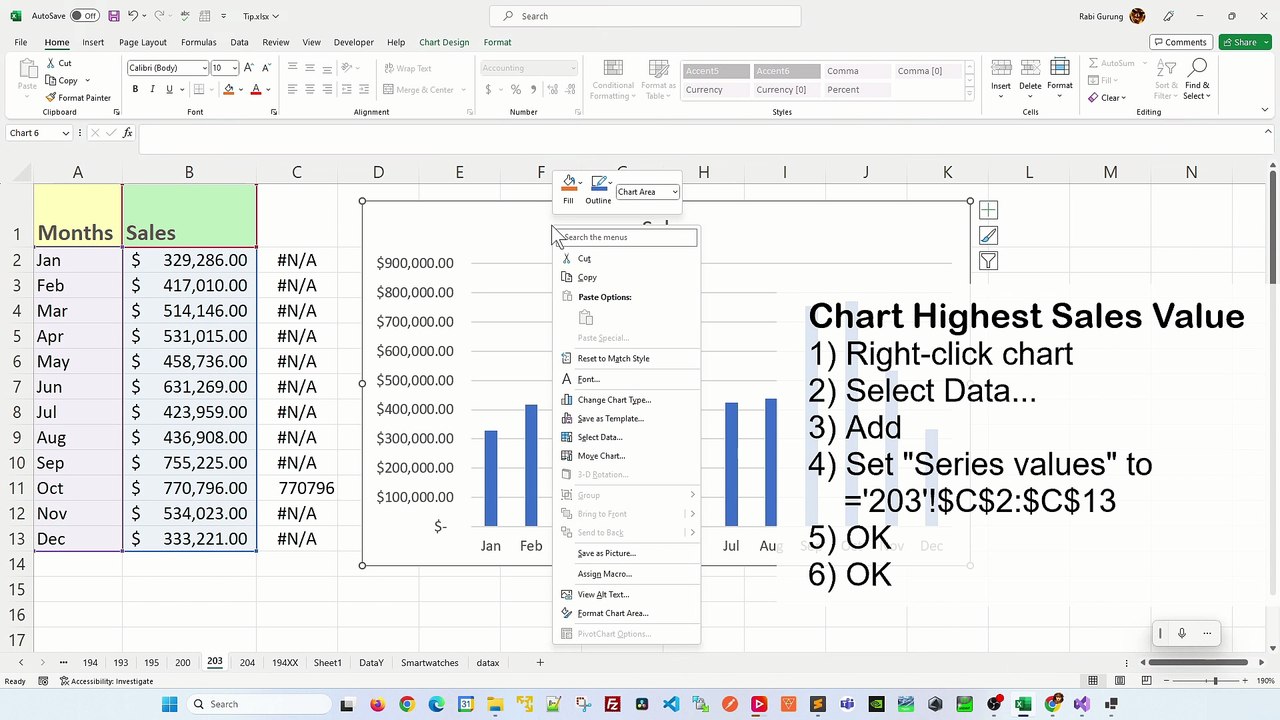Expand the Bring to Front submenu arrow
The height and width of the screenshot is (720, 1280).
click(x=692, y=514)
